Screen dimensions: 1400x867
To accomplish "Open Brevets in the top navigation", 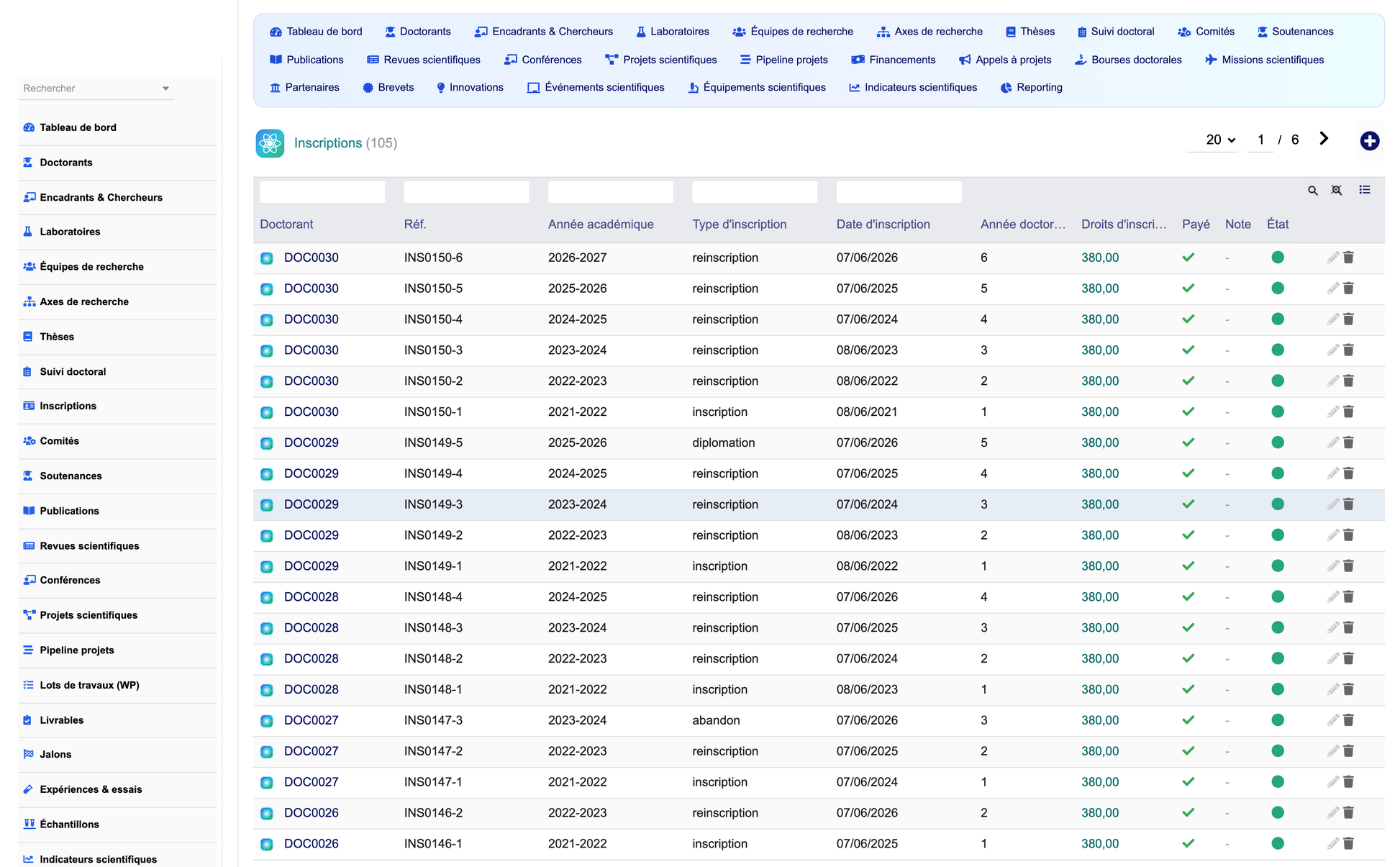I will point(388,88).
